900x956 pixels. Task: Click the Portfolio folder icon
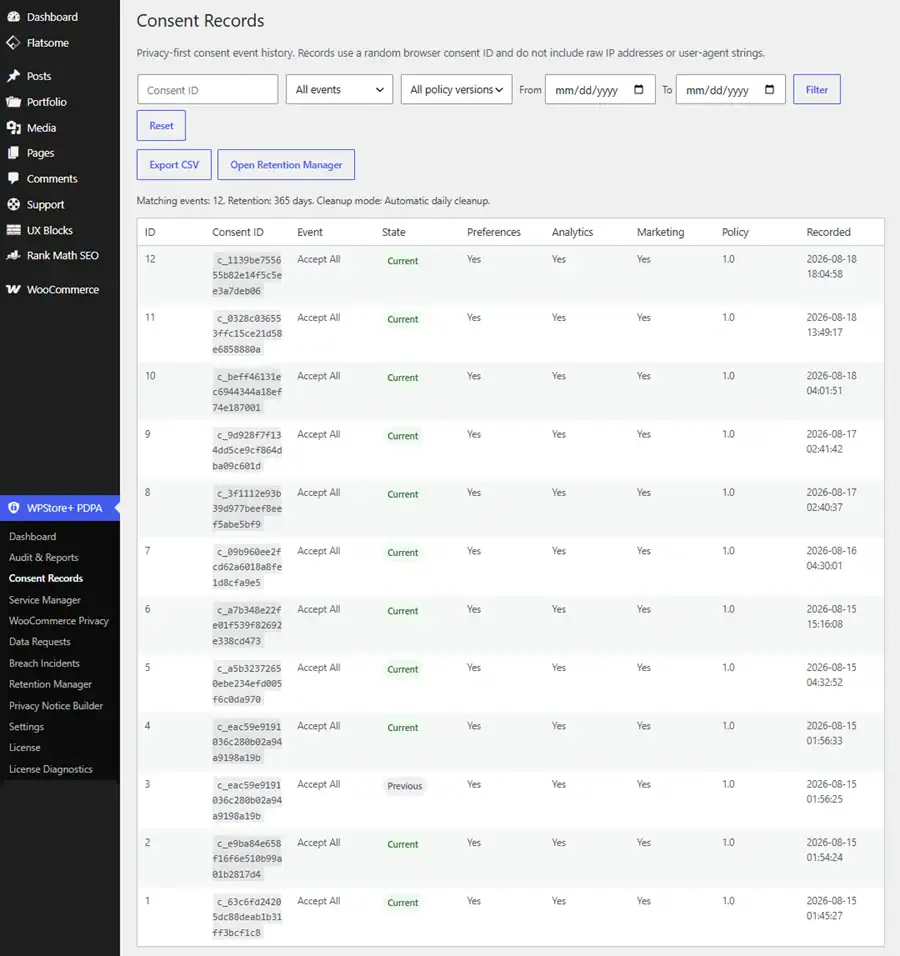coord(13,102)
